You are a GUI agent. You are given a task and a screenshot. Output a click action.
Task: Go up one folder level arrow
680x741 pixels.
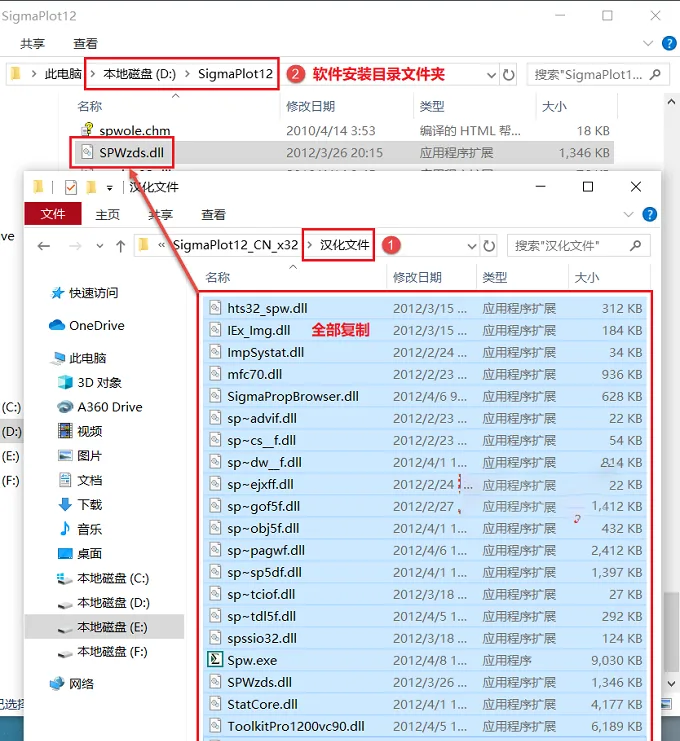click(121, 246)
